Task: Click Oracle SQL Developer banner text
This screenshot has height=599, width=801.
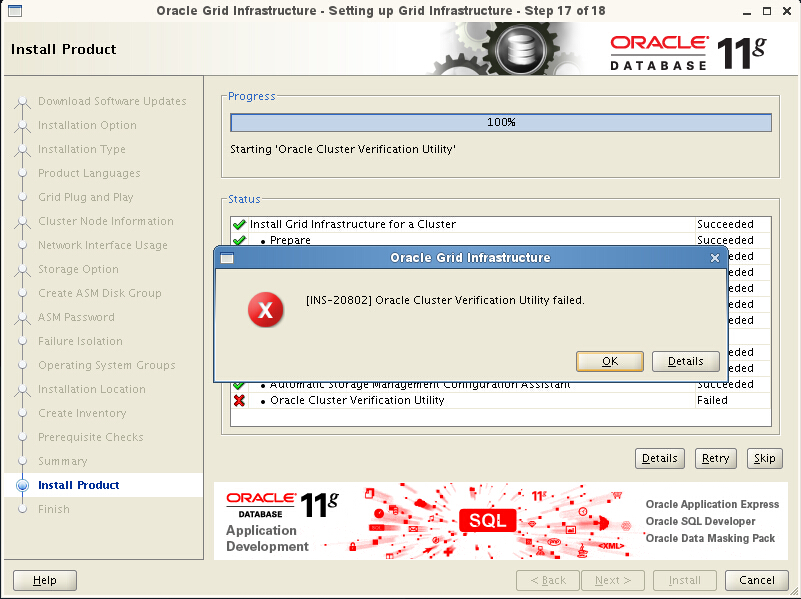Action: (x=700, y=521)
